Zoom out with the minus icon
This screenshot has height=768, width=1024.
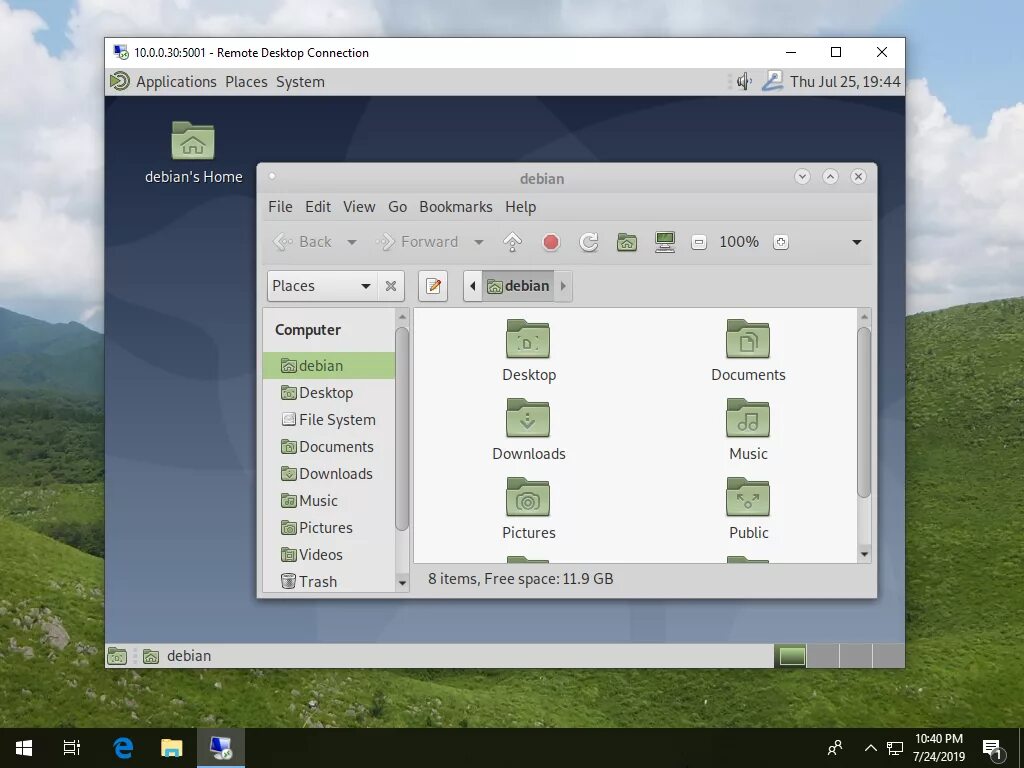(699, 242)
